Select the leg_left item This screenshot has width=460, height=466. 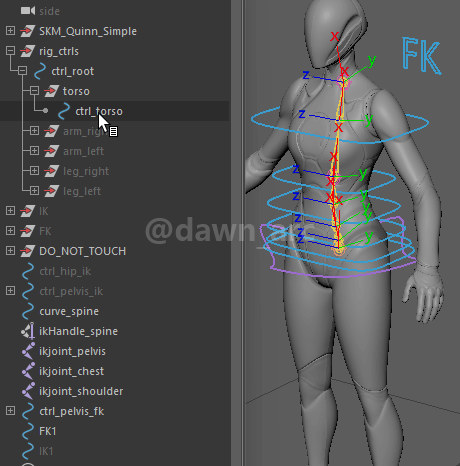(x=82, y=191)
